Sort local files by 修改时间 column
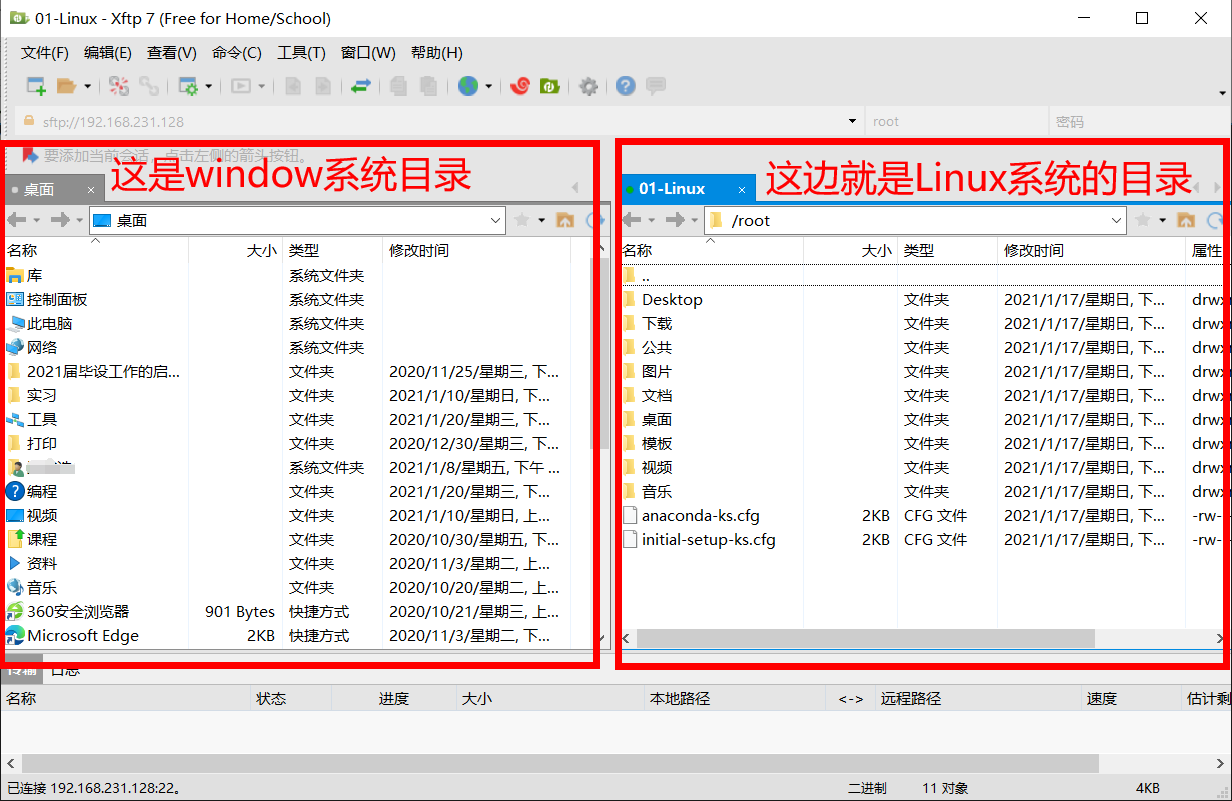The width and height of the screenshot is (1232, 801). pyautogui.click(x=476, y=250)
